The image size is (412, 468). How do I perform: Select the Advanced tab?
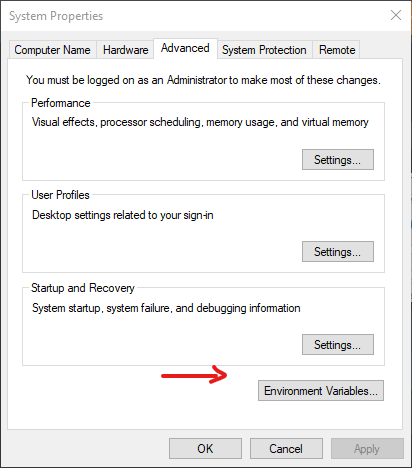[x=185, y=48]
